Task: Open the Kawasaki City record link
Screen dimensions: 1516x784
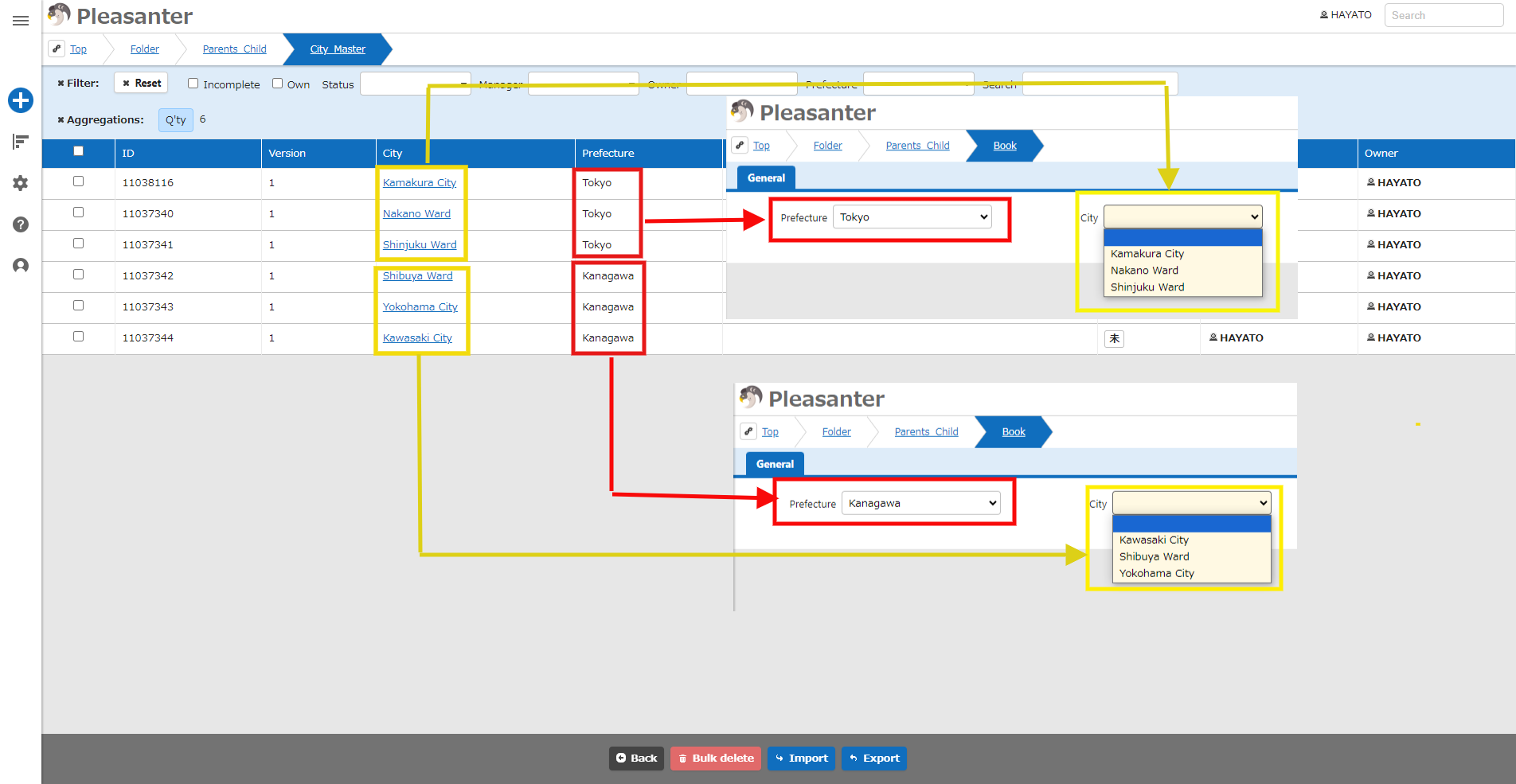Action: (417, 338)
